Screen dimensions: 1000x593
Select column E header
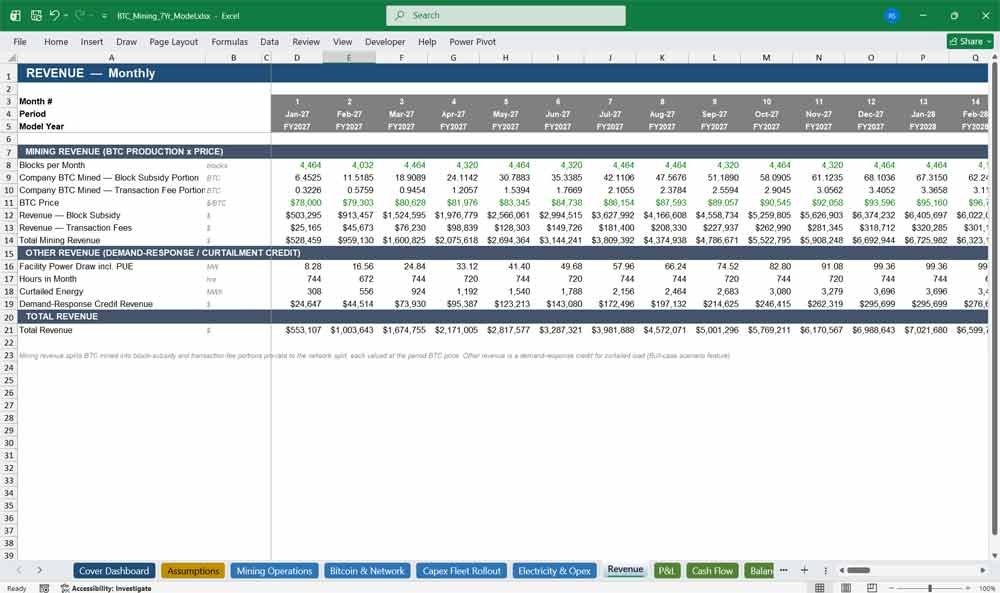(349, 58)
